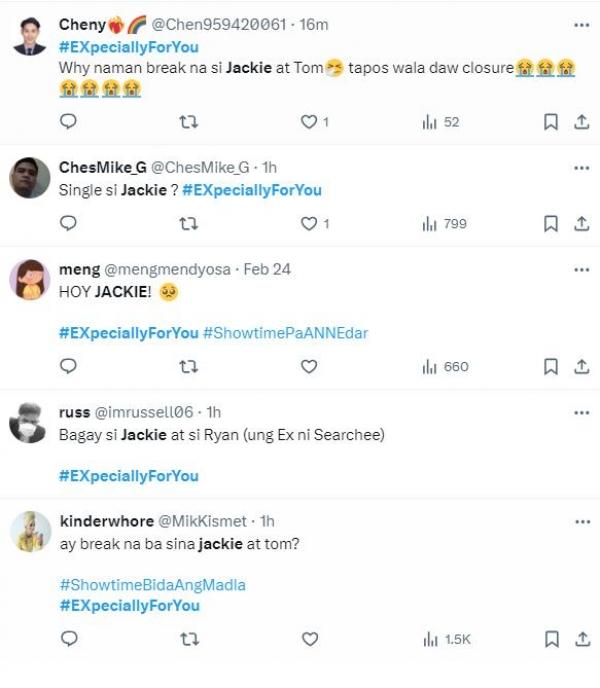View analytics for ChesMike_G's 799 views

click(x=444, y=224)
